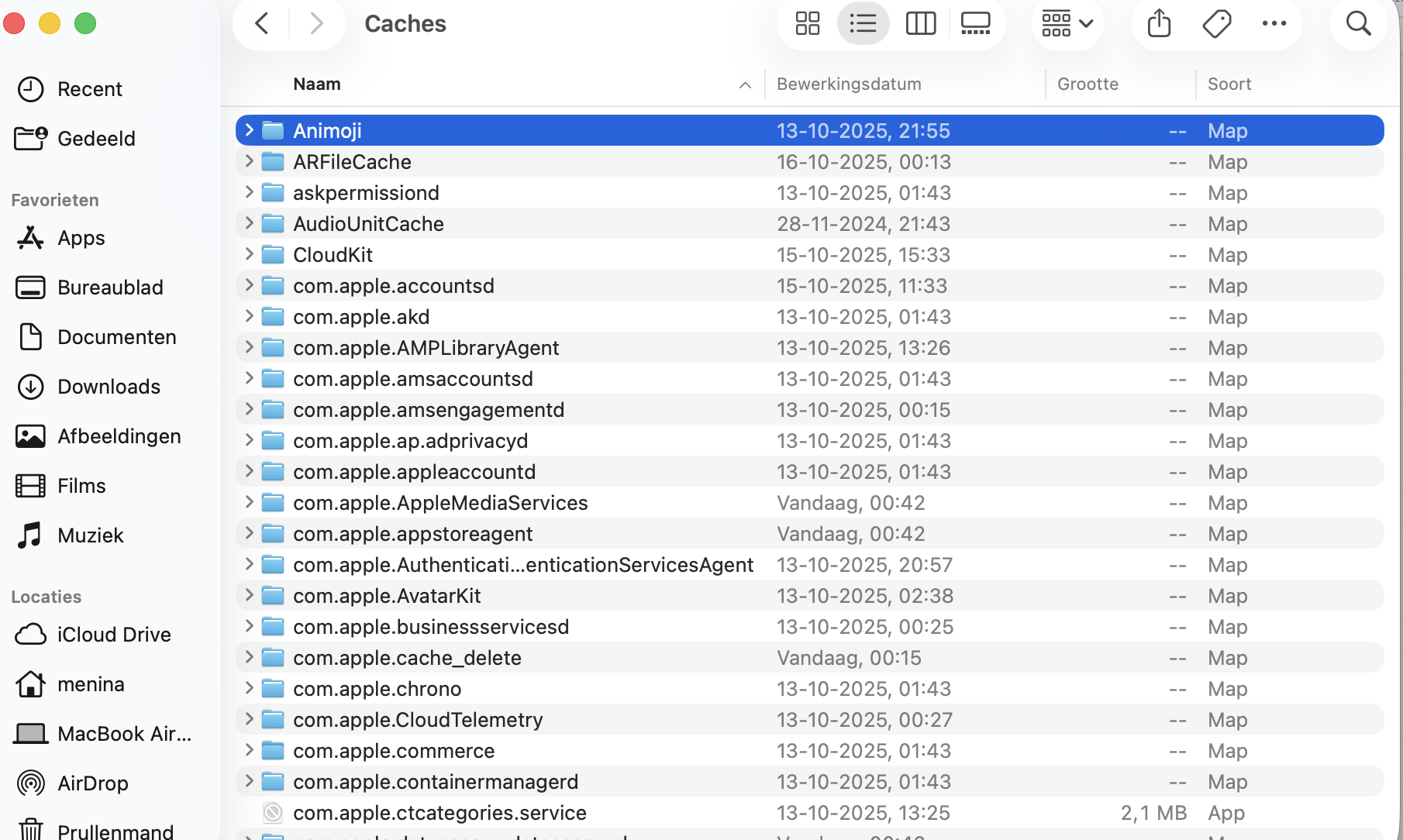Image resolution: width=1403 pixels, height=840 pixels.
Task: Sort files by Bewerkingsdatum
Action: coord(849,84)
